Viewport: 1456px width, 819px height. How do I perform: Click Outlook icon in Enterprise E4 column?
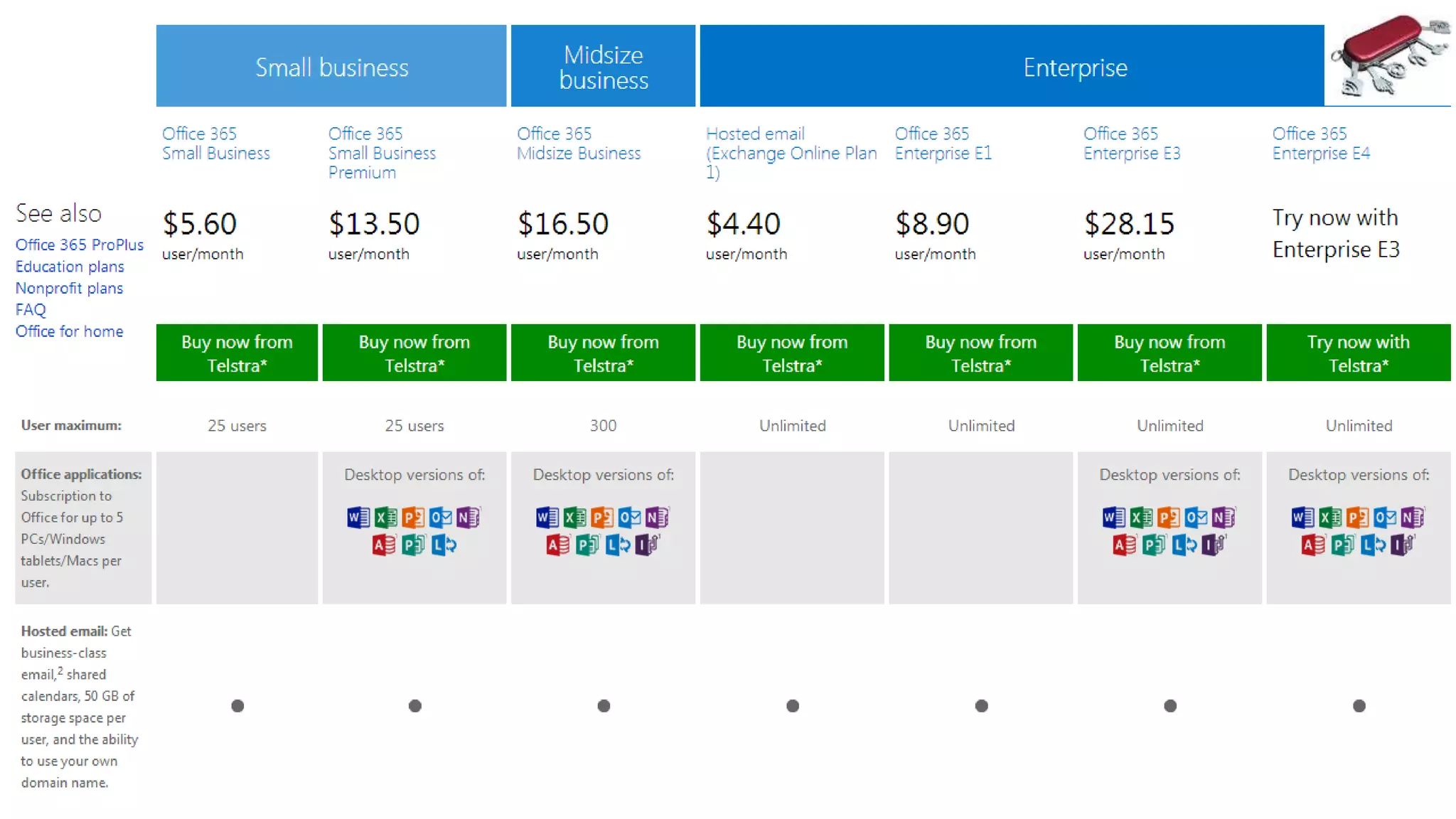pos(1384,517)
